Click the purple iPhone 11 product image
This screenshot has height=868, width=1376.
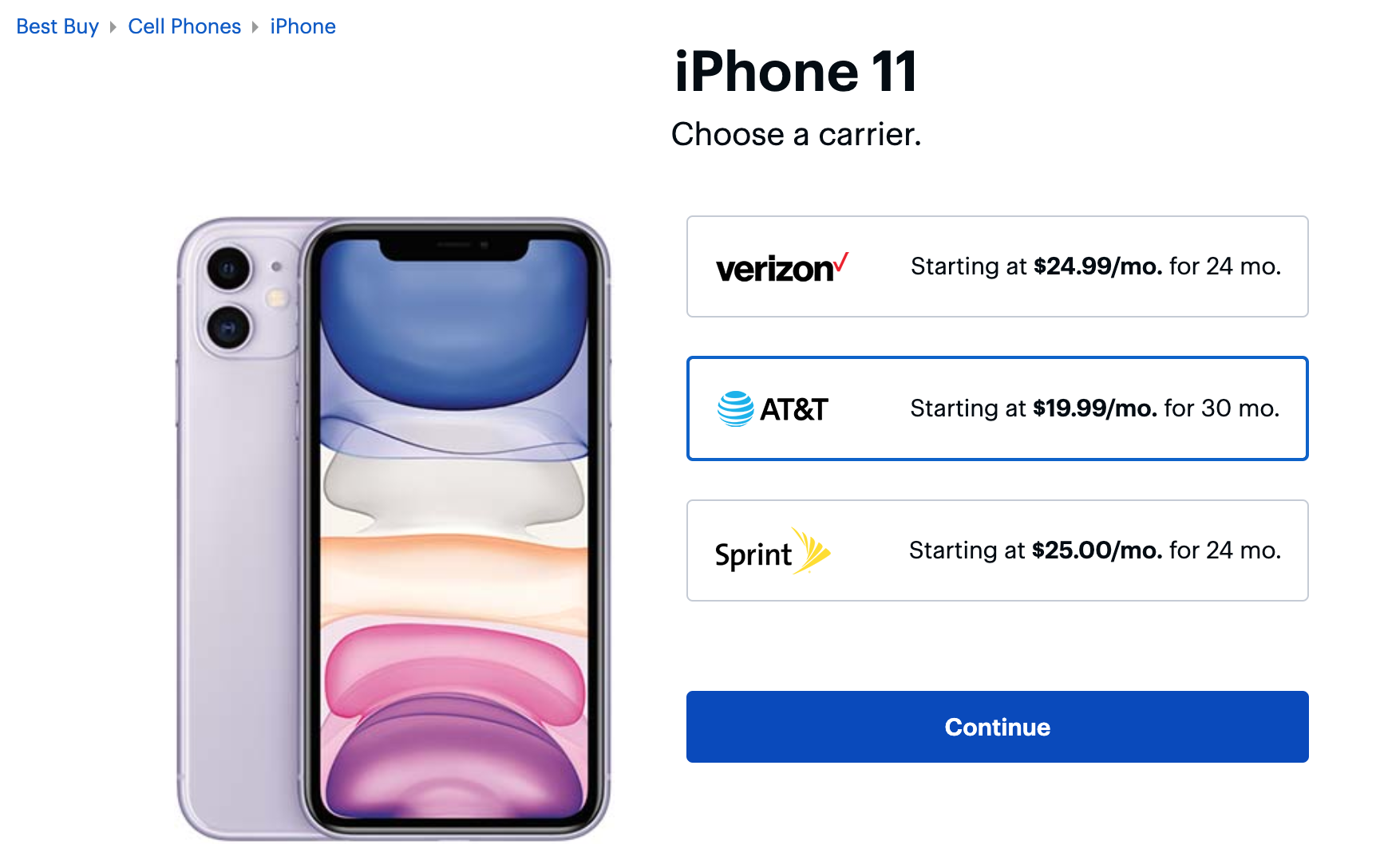coord(393,528)
